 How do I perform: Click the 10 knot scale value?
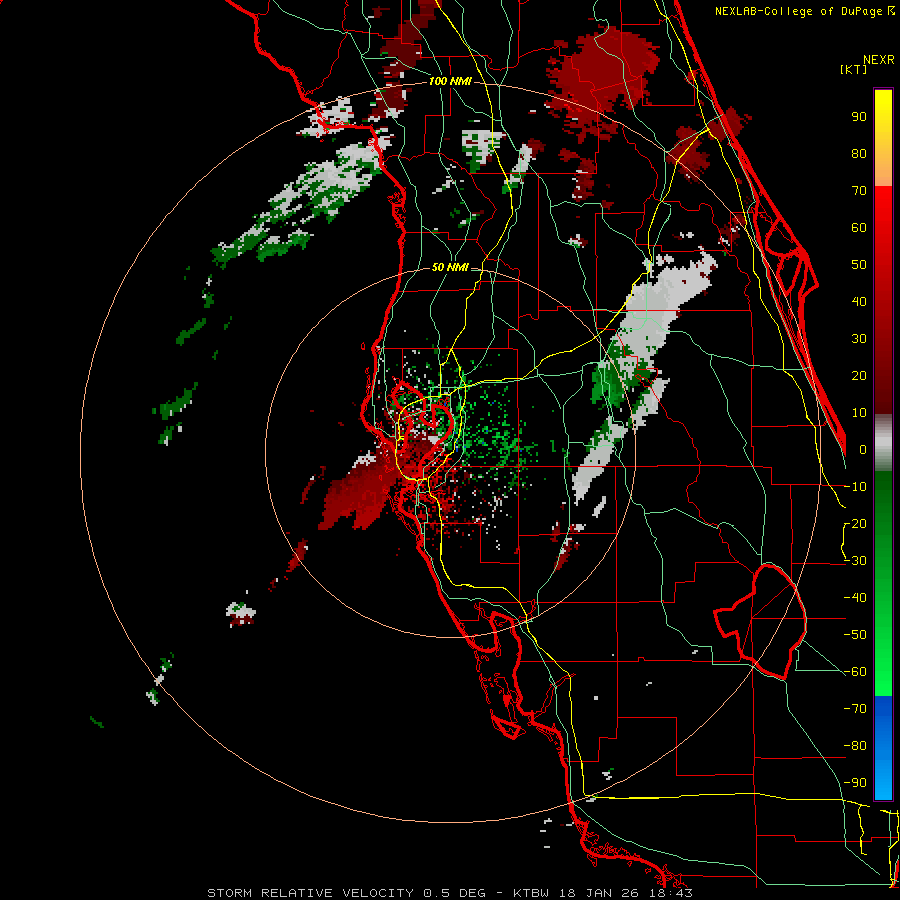point(859,413)
